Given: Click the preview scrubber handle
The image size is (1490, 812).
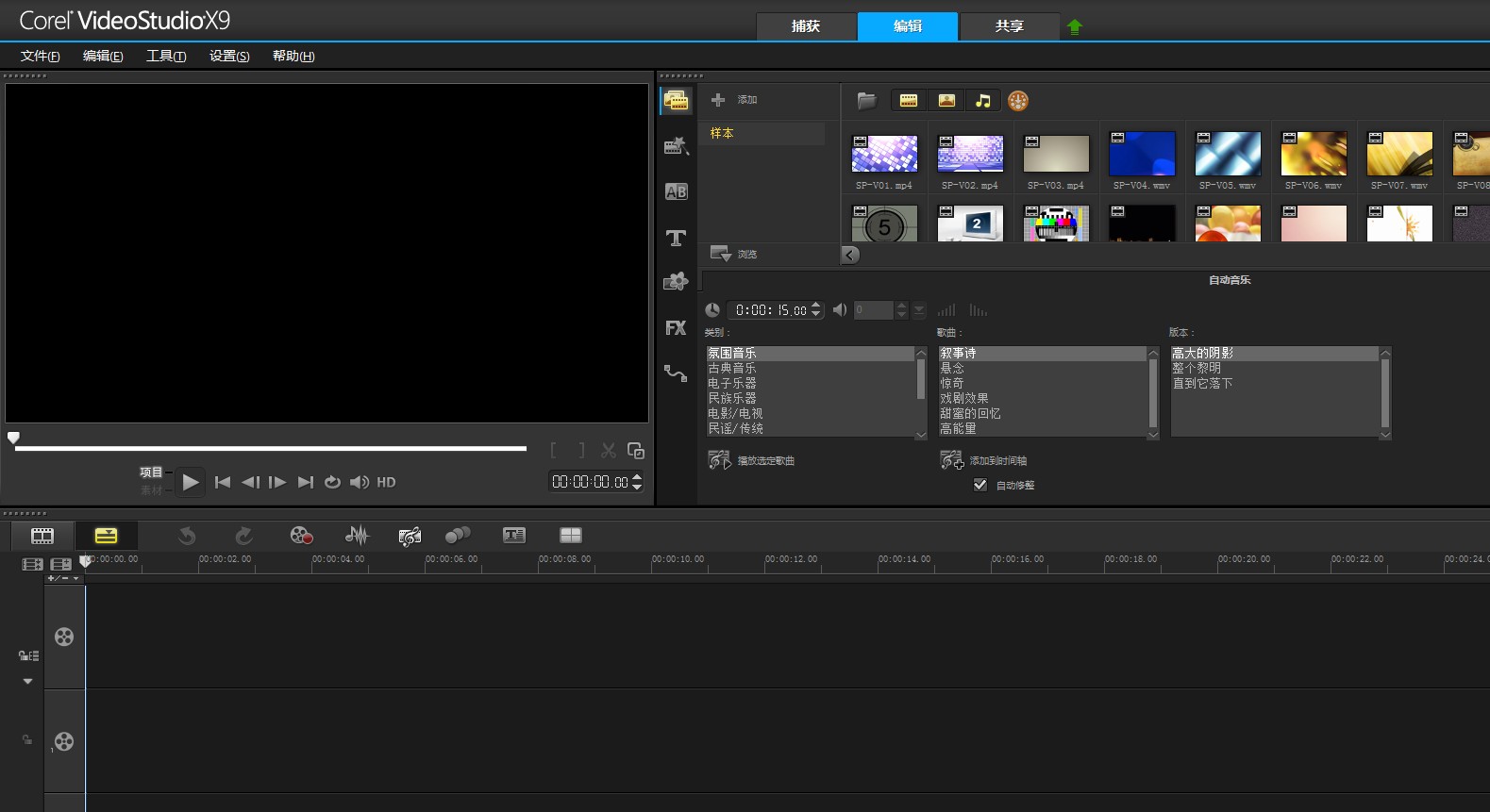Looking at the screenshot, I should click(13, 438).
